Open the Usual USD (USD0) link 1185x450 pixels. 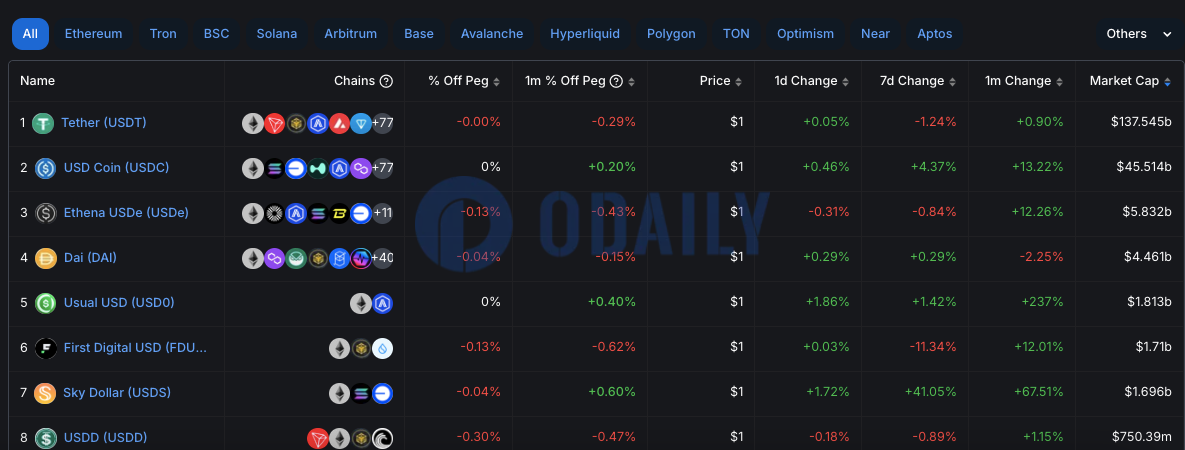point(119,303)
